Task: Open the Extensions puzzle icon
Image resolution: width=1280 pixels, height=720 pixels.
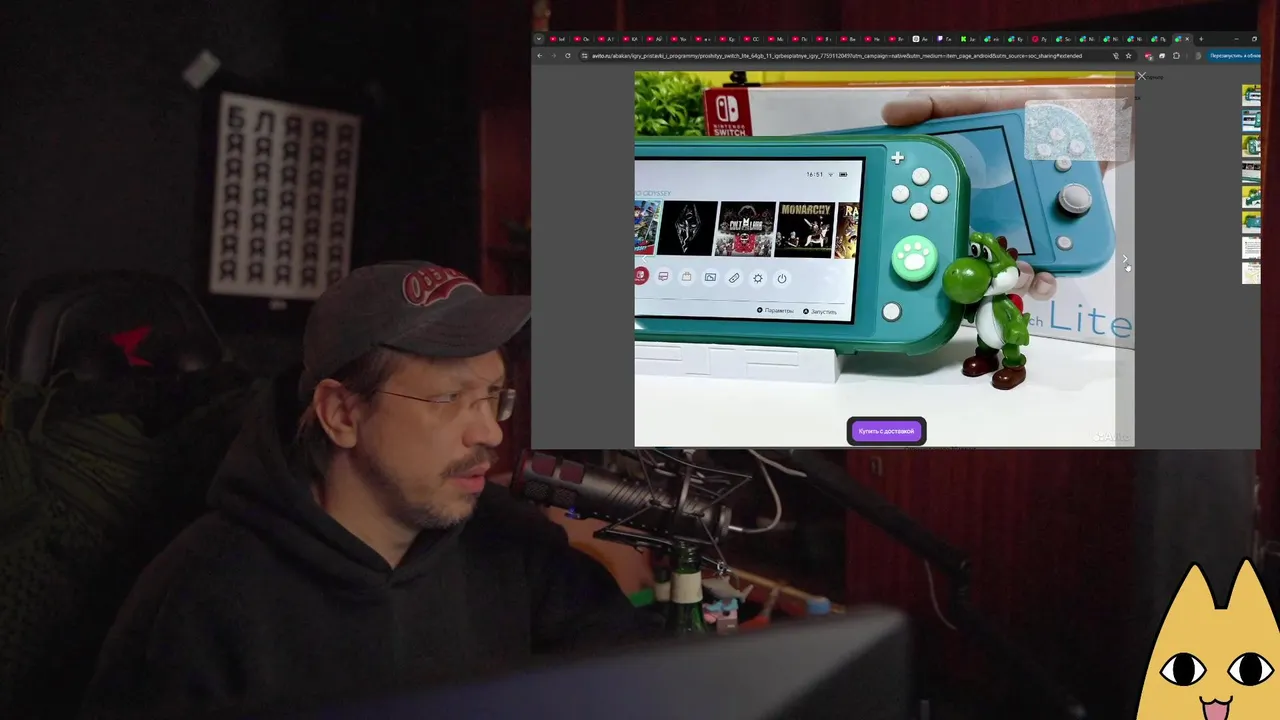Action: tap(1176, 56)
